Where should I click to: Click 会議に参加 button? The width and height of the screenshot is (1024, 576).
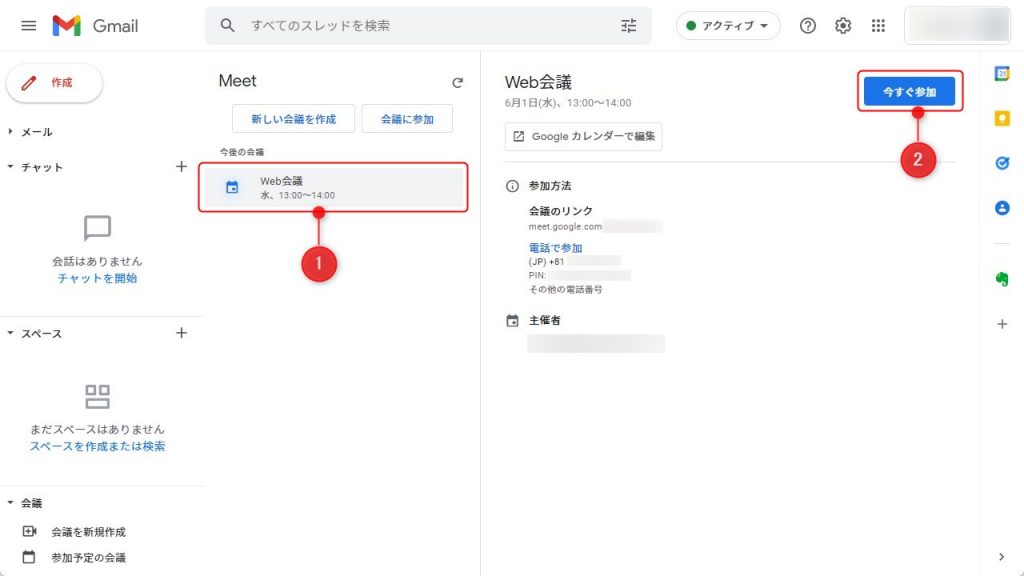point(407,119)
